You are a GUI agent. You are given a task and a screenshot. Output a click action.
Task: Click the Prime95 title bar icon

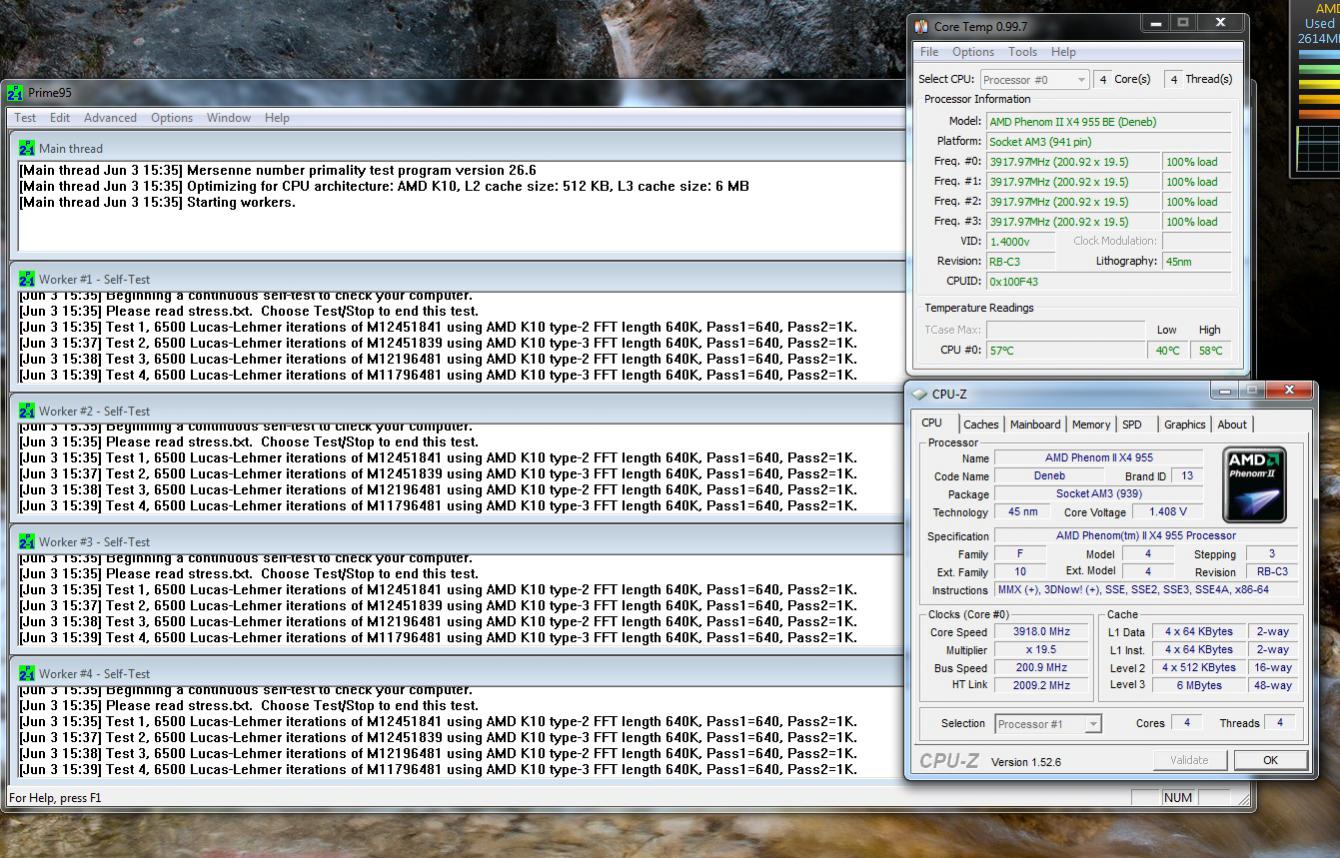coord(14,93)
